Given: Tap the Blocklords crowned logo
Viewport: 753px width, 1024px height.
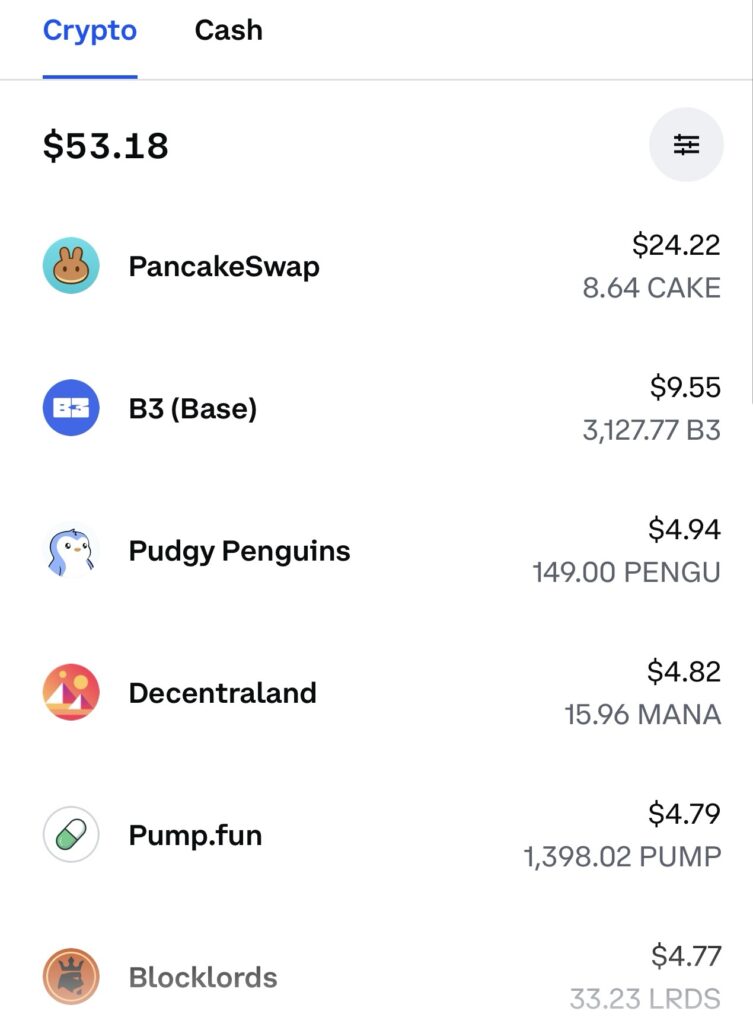Looking at the screenshot, I should click(x=71, y=976).
